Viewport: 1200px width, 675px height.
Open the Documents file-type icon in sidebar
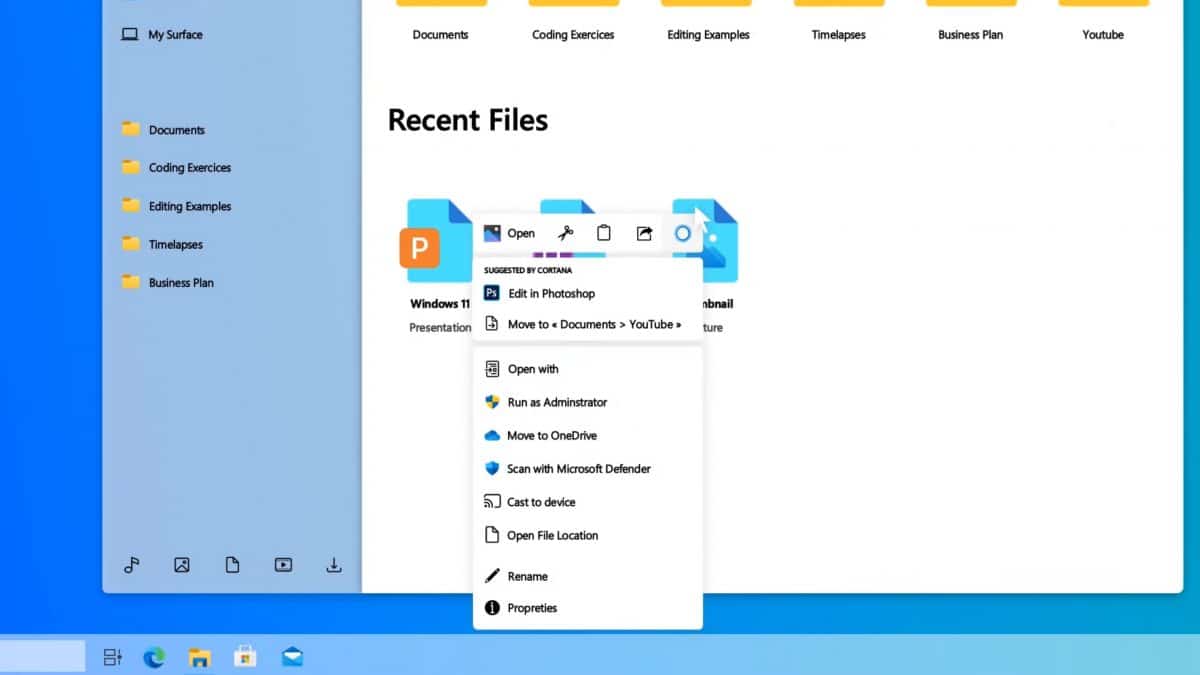point(232,565)
